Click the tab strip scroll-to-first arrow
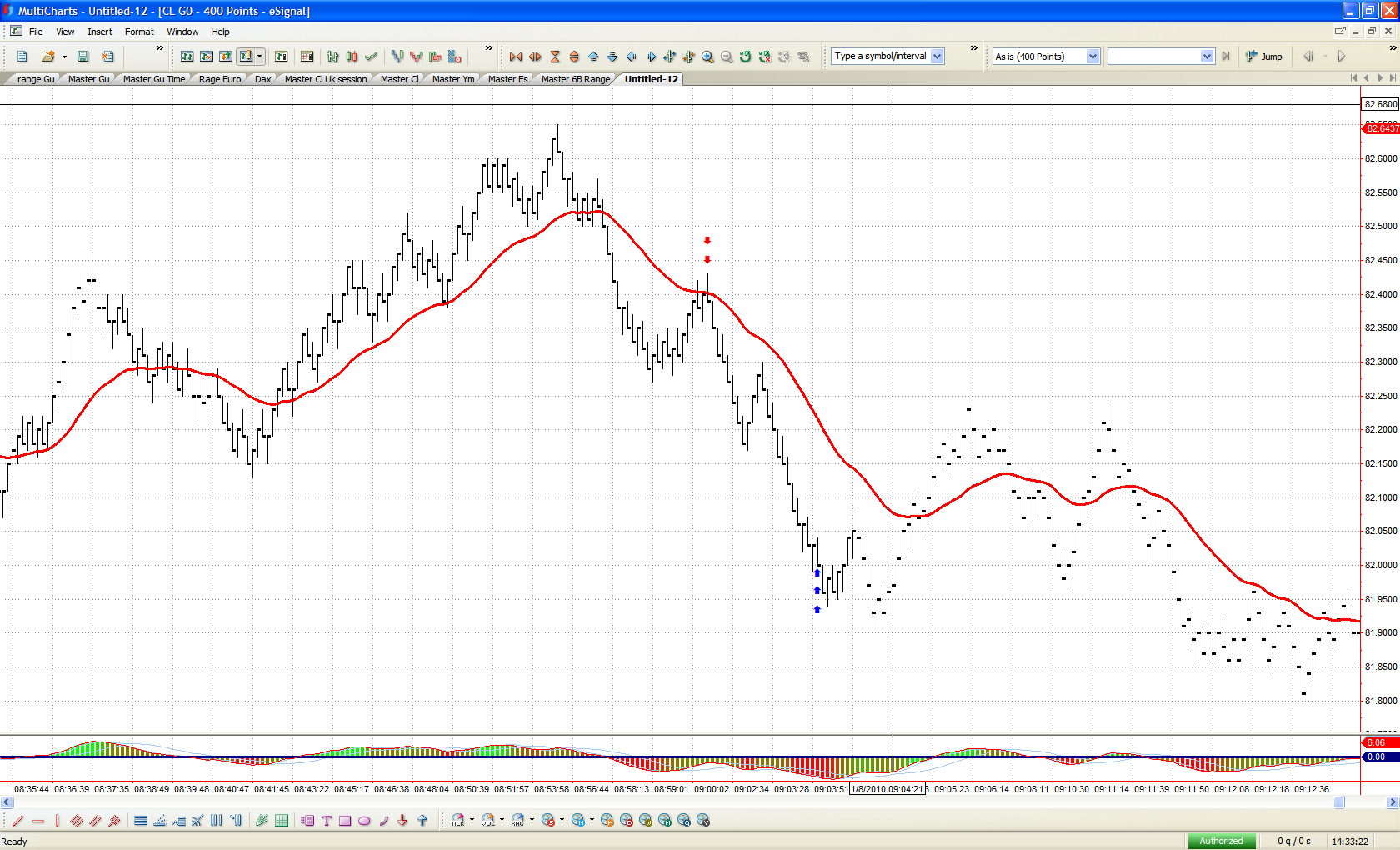This screenshot has height=850, width=1400. point(1353,78)
